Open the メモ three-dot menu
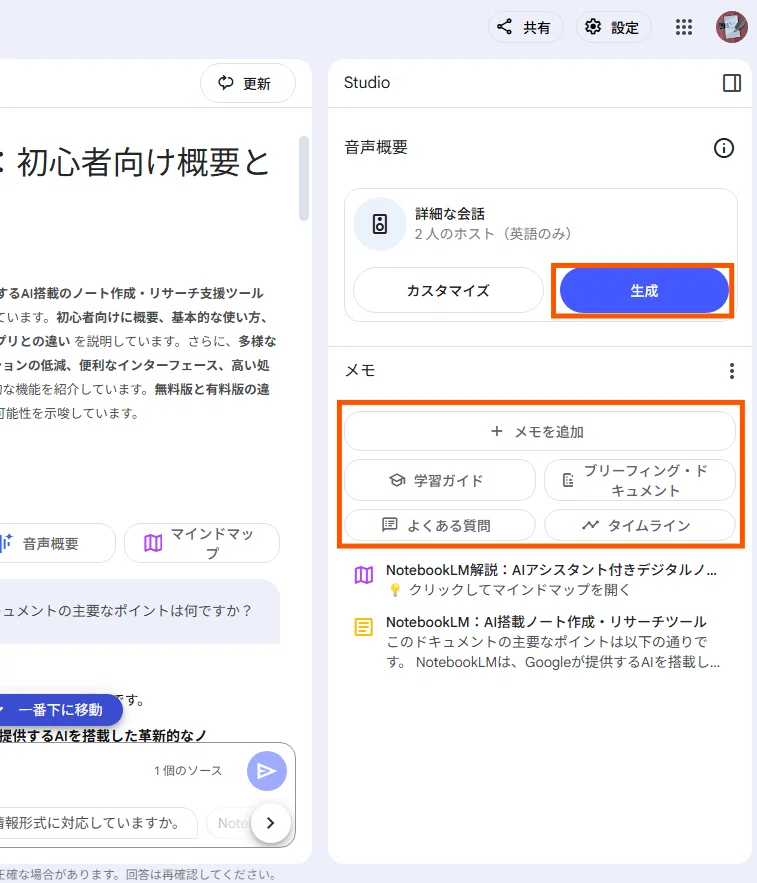The width and height of the screenshot is (757, 883). click(732, 371)
